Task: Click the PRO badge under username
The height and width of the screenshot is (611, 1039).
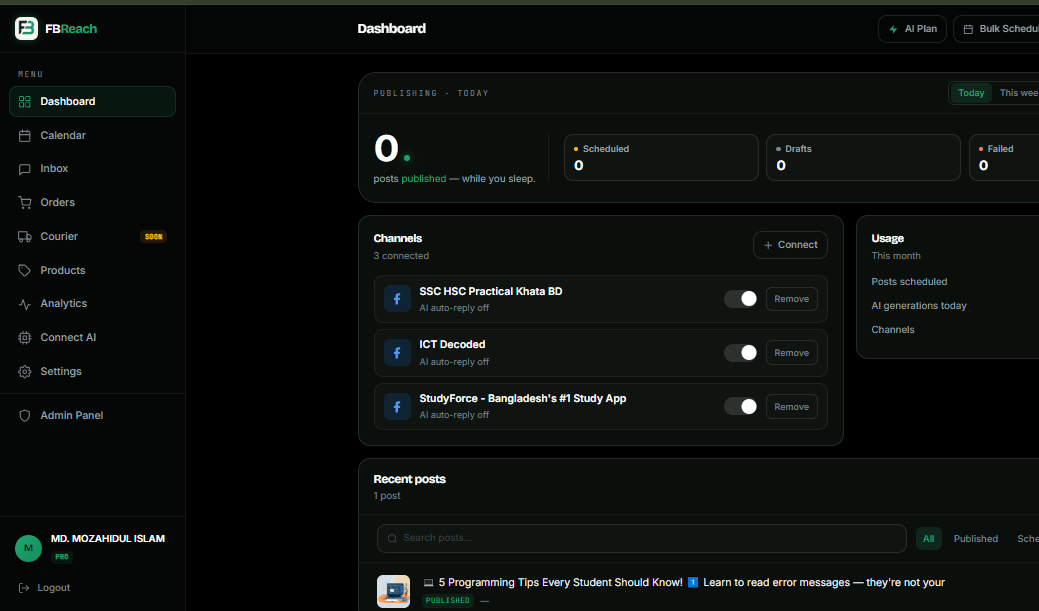Action: (62, 557)
